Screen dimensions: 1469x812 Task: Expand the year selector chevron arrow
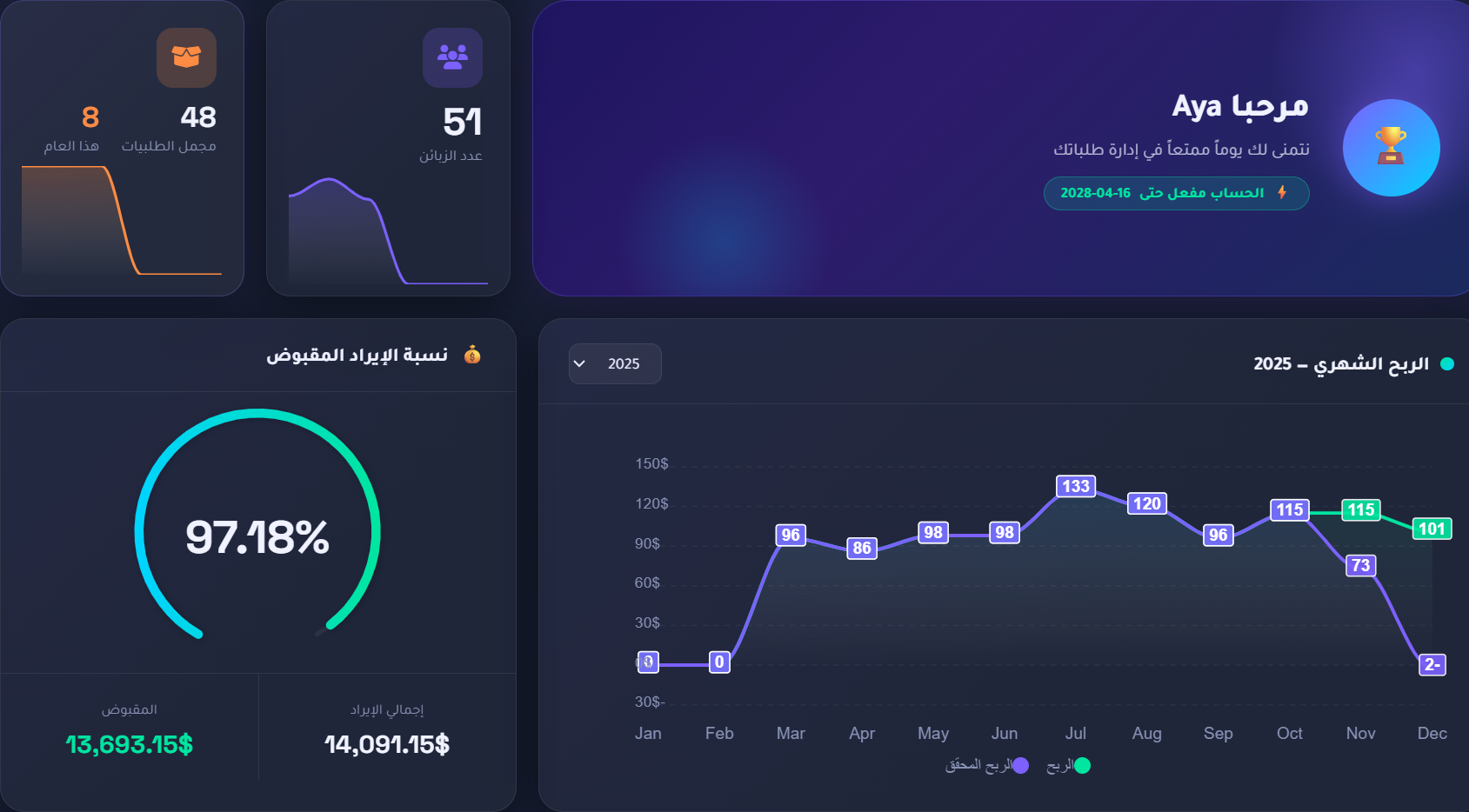[x=580, y=363]
